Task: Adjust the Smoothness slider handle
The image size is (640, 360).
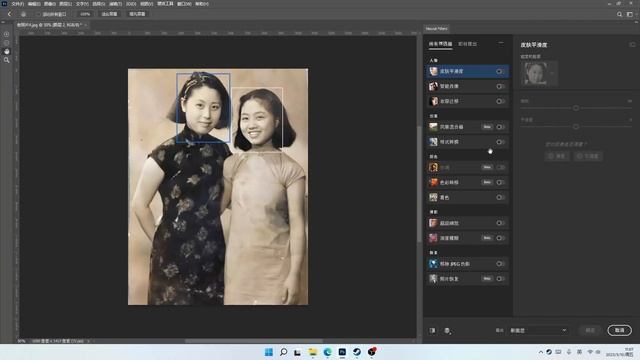Action: tap(576, 127)
